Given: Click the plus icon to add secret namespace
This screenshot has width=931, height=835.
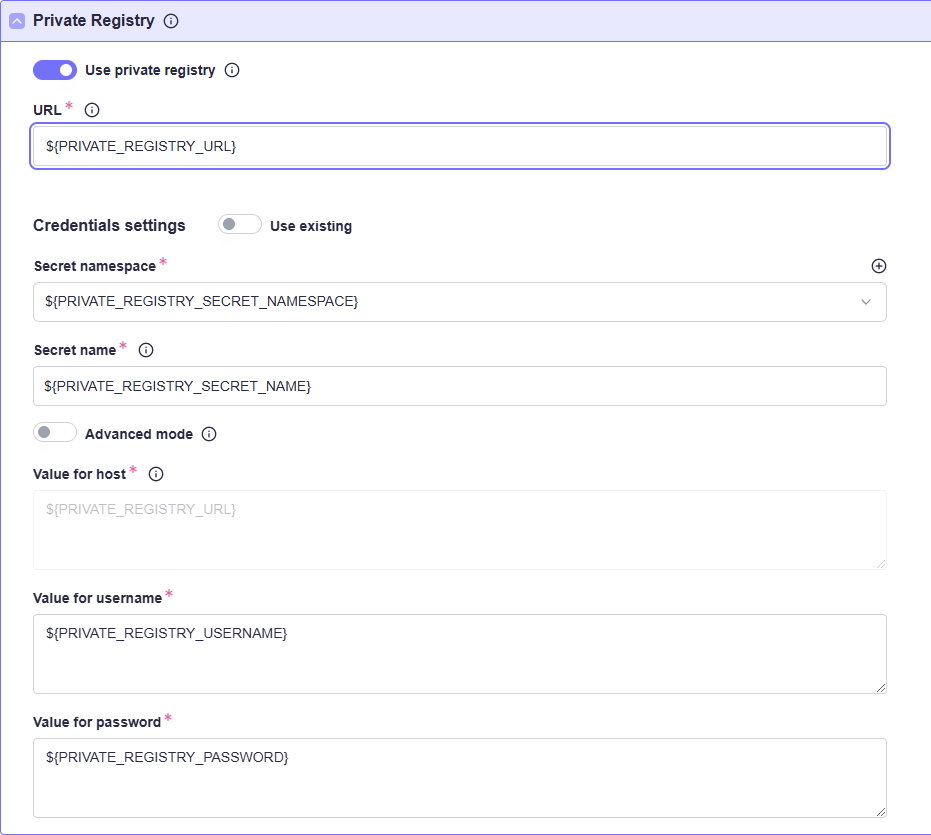Looking at the screenshot, I should [x=879, y=266].
